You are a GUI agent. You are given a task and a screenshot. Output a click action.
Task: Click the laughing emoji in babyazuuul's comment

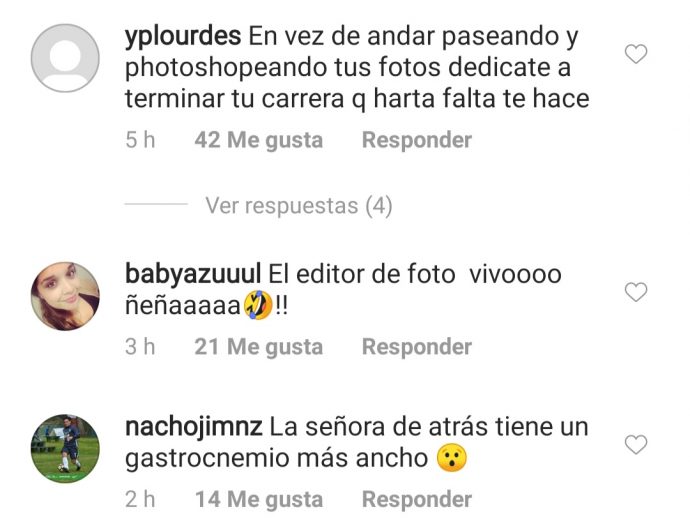tap(258, 305)
